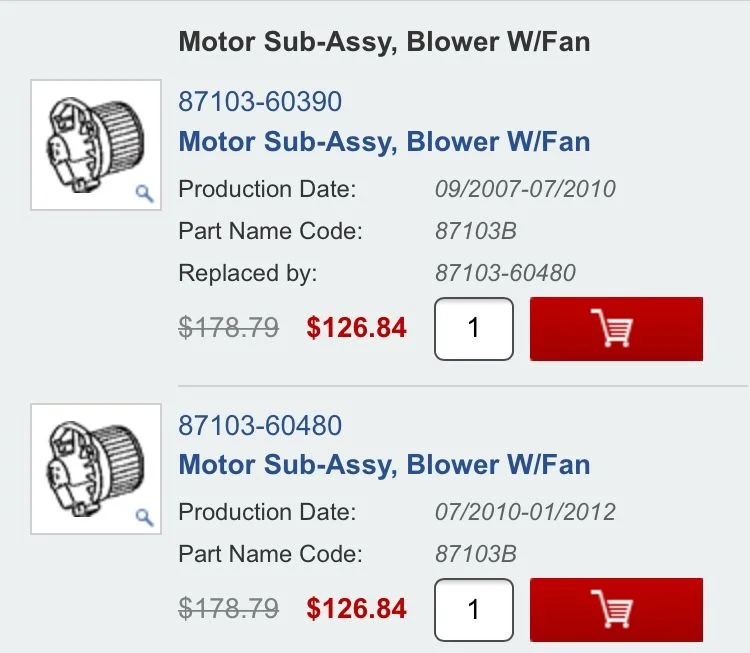The image size is (750, 653).
Task: Add part 87103-60390 to cart
Action: tap(616, 329)
